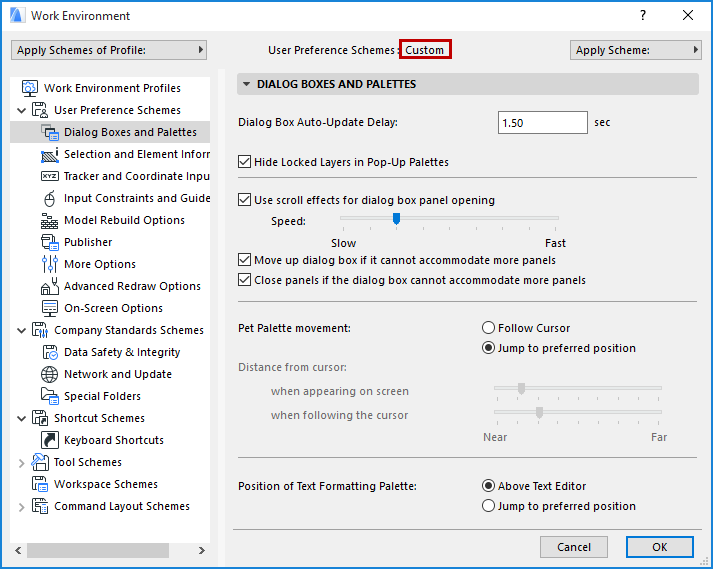Click the OK button
The width and height of the screenshot is (713, 569).
tap(659, 547)
